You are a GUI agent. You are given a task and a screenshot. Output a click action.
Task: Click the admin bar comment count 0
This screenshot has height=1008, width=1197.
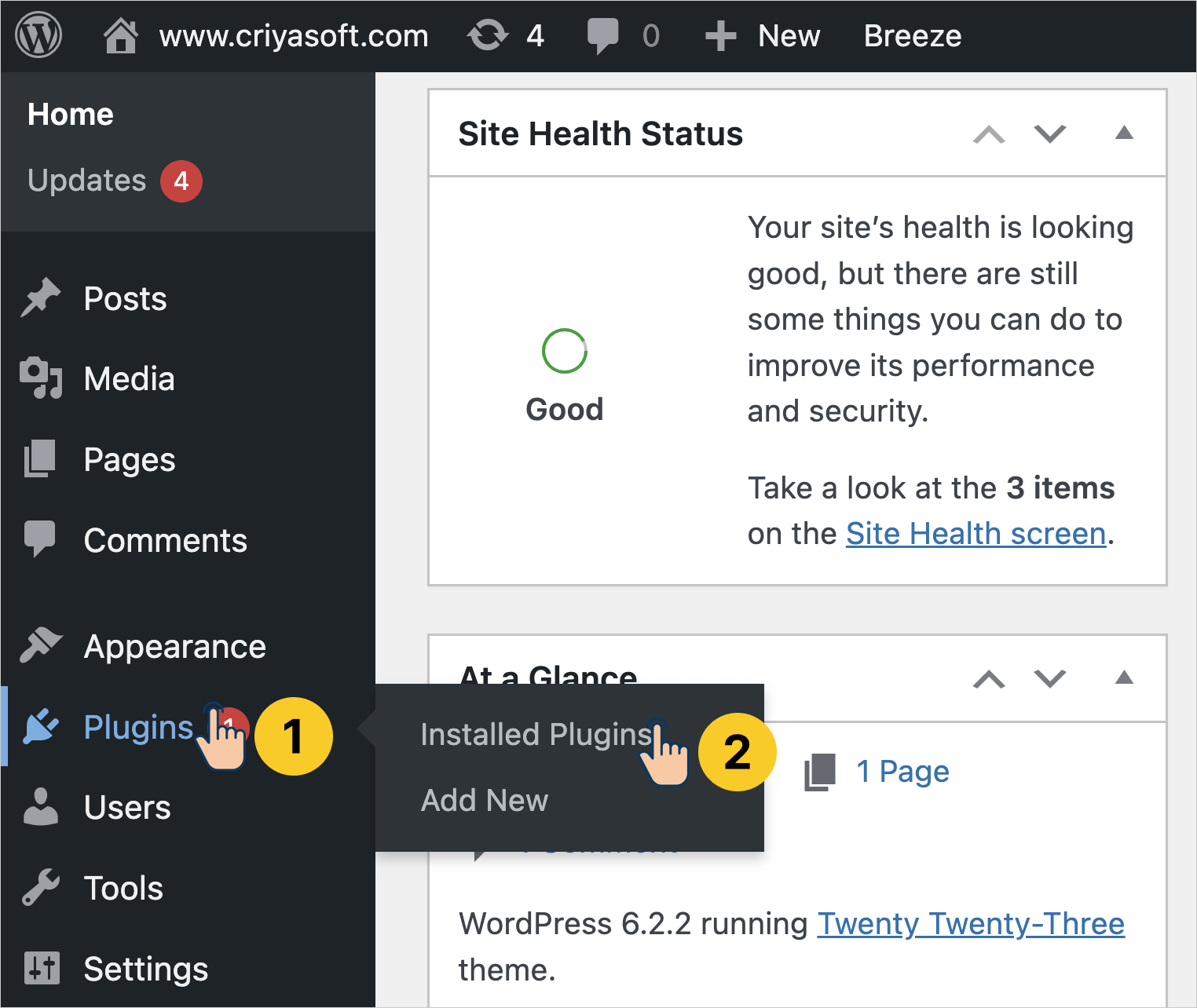tap(651, 36)
